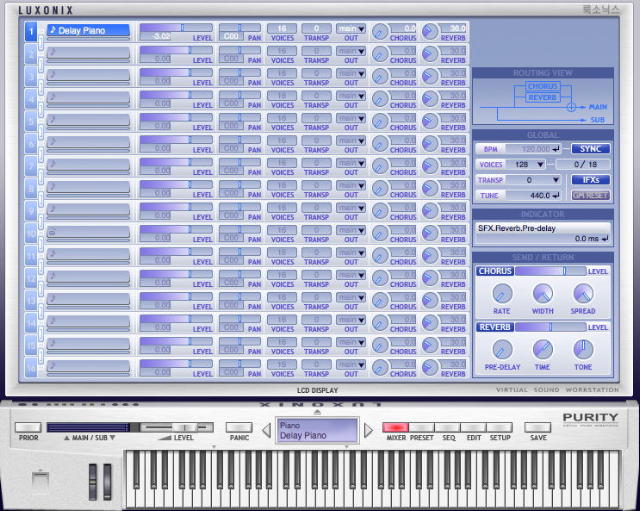Click the reverb PRE-DELAY knob
Image resolution: width=640 pixels, height=511 pixels.
point(502,349)
